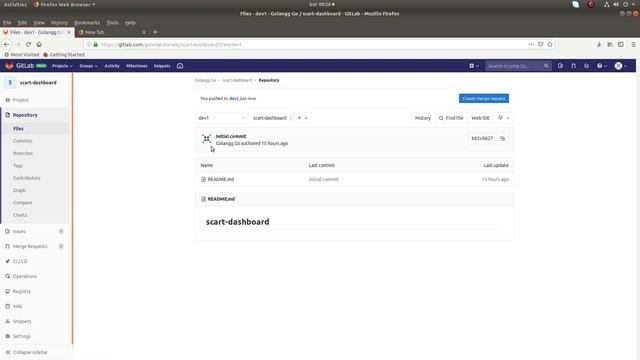Click commit SHA b92c6627
The height and width of the screenshot is (360, 640).
[482, 138]
